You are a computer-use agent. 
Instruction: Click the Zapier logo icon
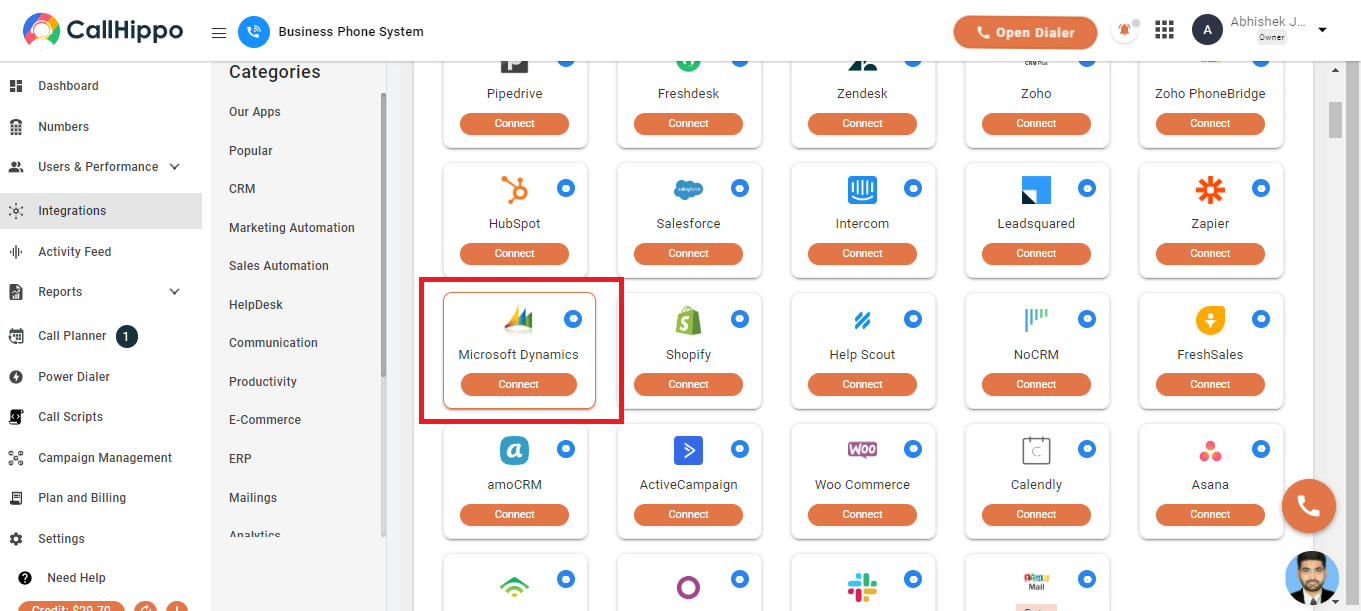tap(1210, 189)
